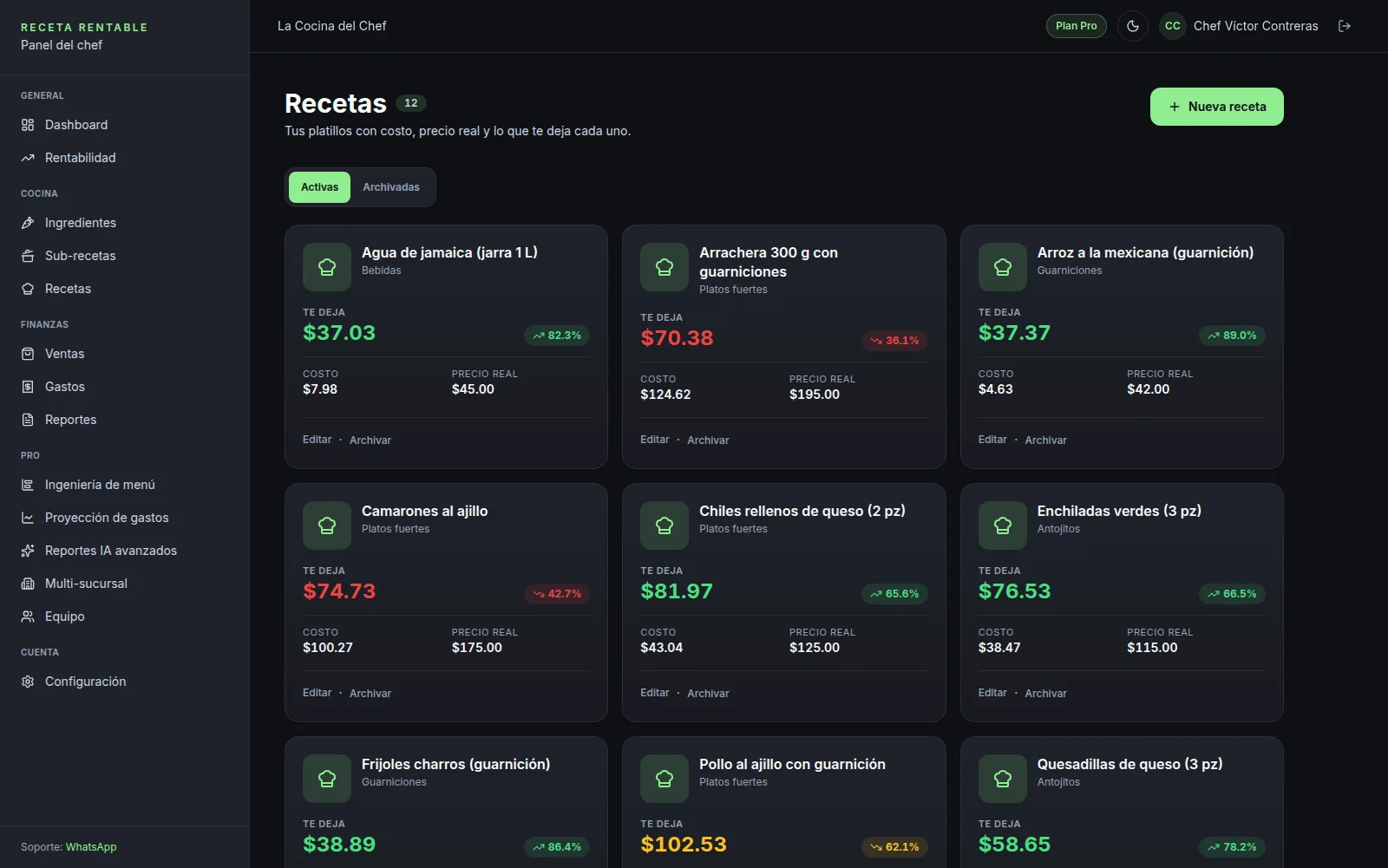Open Ventas bag icon

(x=28, y=354)
